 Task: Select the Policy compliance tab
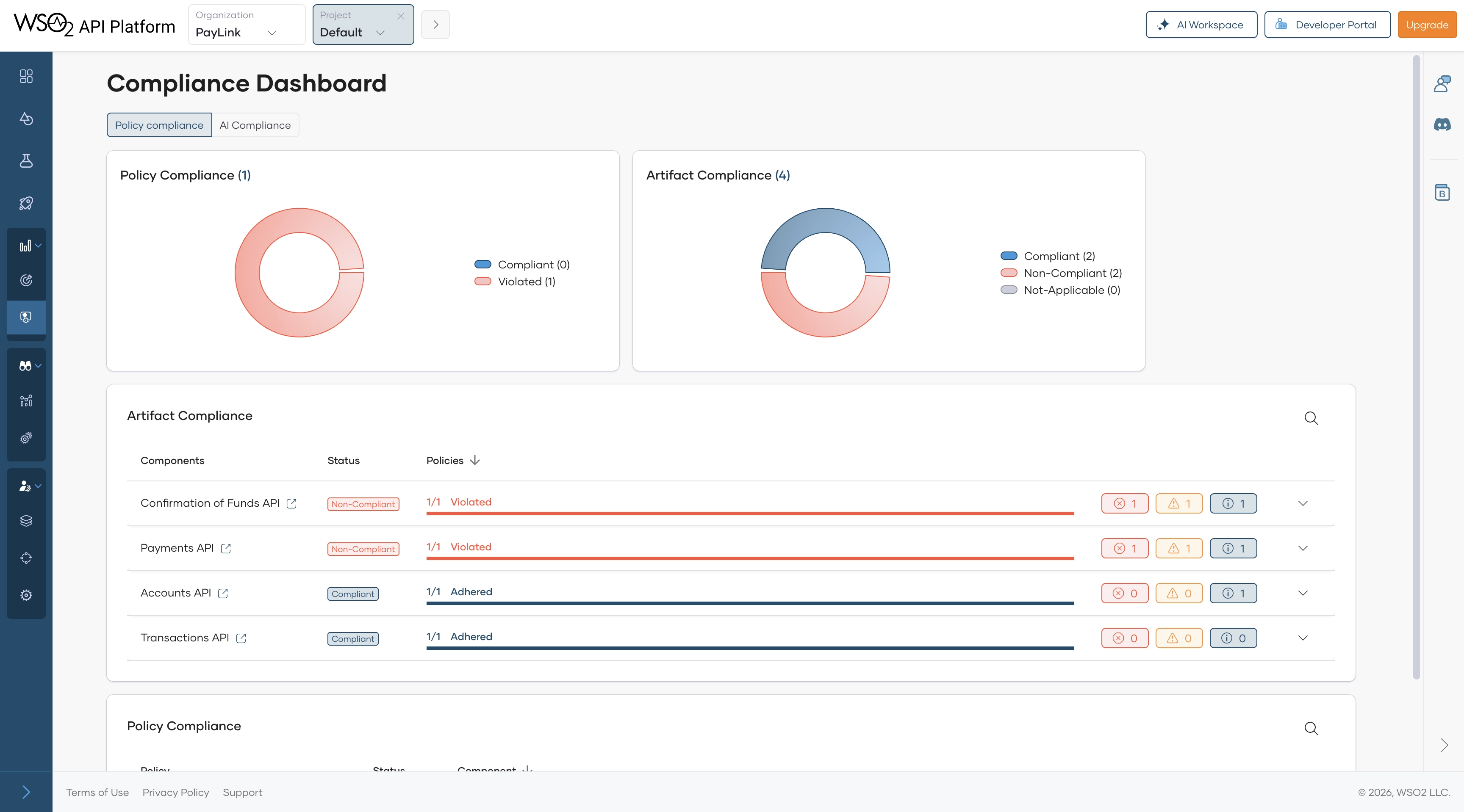pyautogui.click(x=158, y=125)
